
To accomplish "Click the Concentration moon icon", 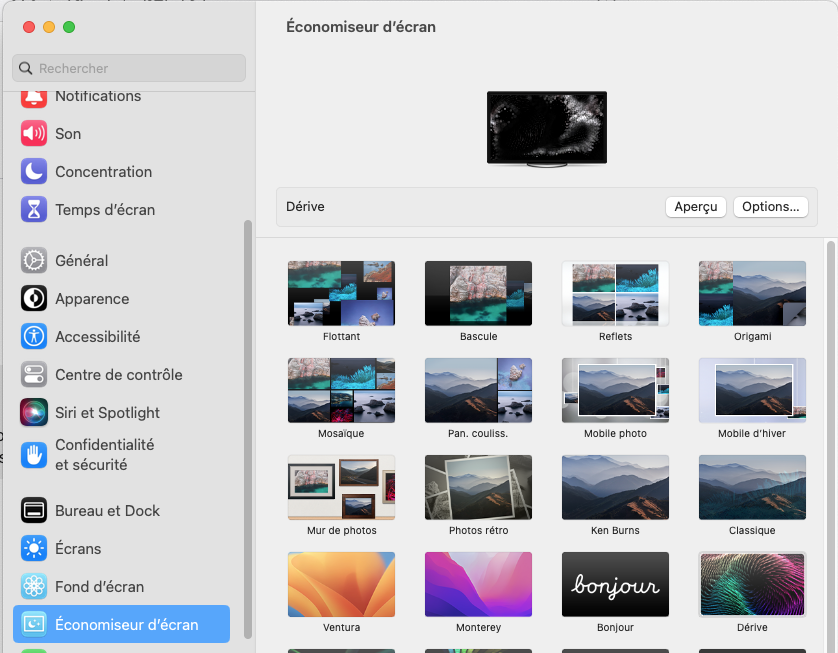I will tap(34, 172).
